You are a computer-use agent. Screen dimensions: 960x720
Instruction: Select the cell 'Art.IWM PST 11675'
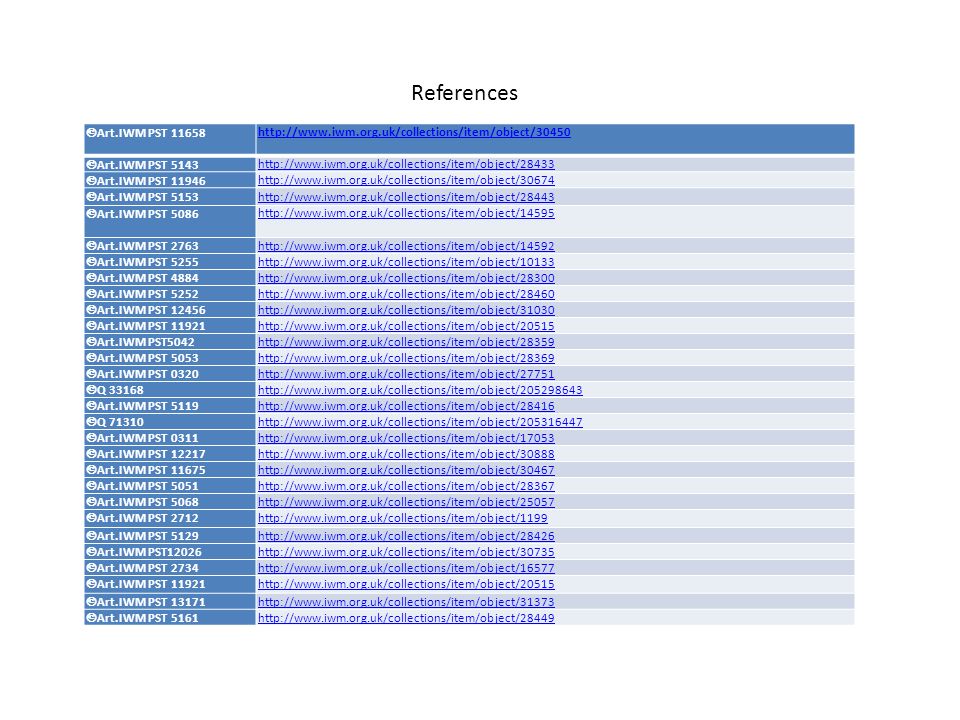[x=170, y=470]
